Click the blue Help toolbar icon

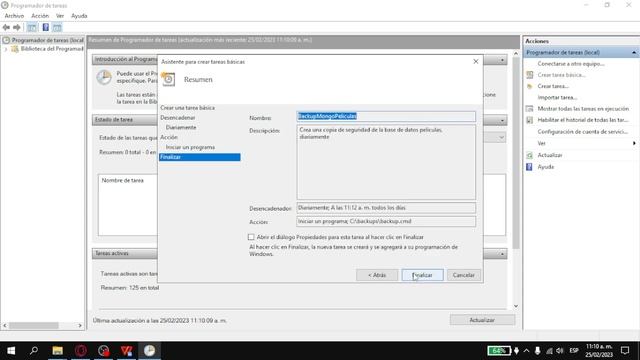pyautogui.click(x=46, y=27)
